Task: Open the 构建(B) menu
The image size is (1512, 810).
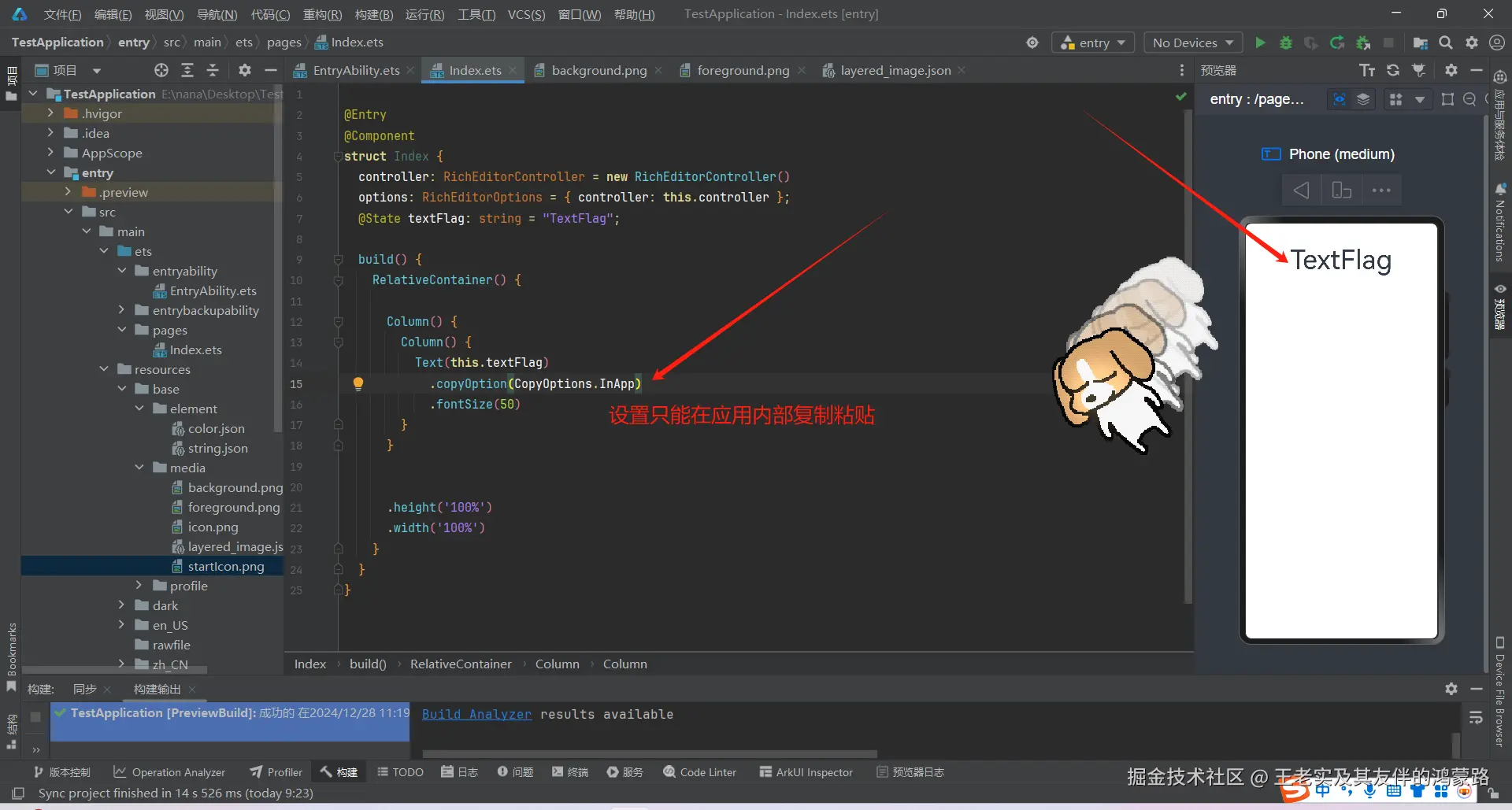Action: pos(374,14)
